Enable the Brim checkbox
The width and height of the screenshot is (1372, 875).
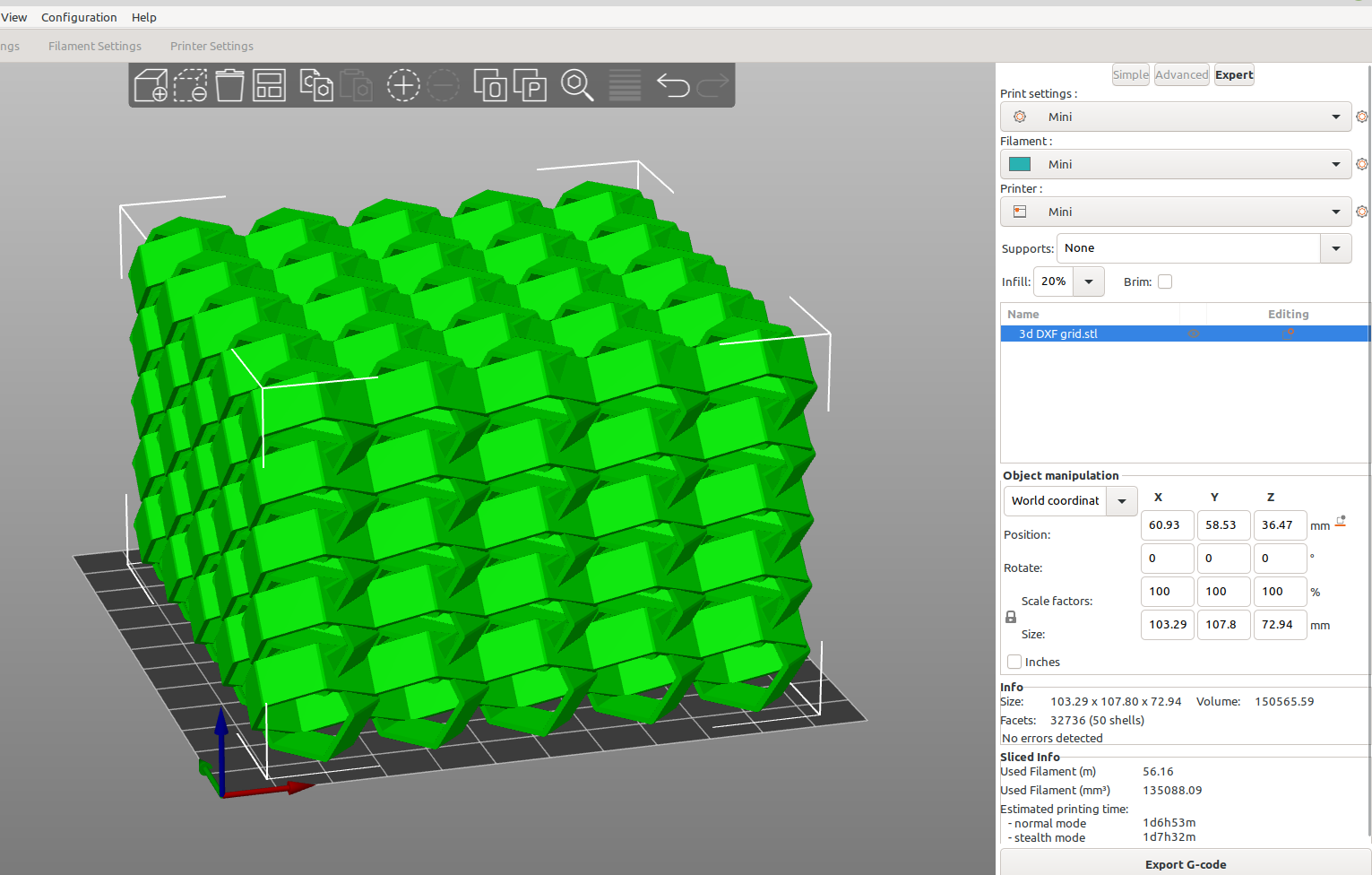1165,282
